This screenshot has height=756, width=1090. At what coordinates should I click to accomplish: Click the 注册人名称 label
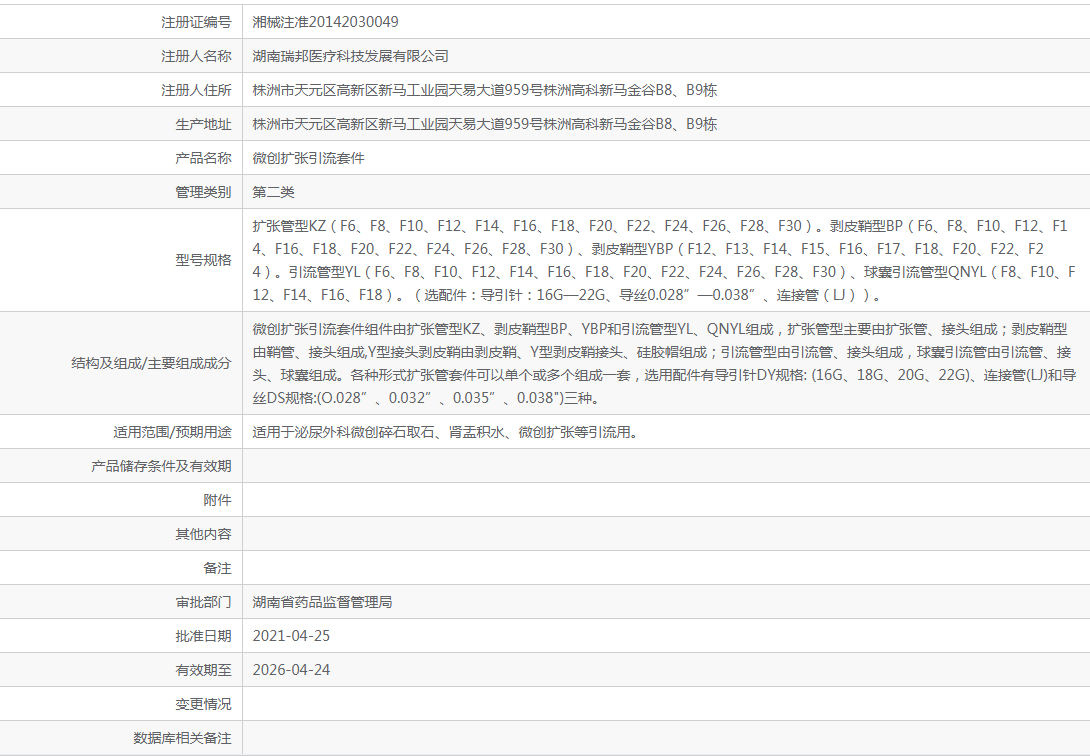click(x=196, y=56)
